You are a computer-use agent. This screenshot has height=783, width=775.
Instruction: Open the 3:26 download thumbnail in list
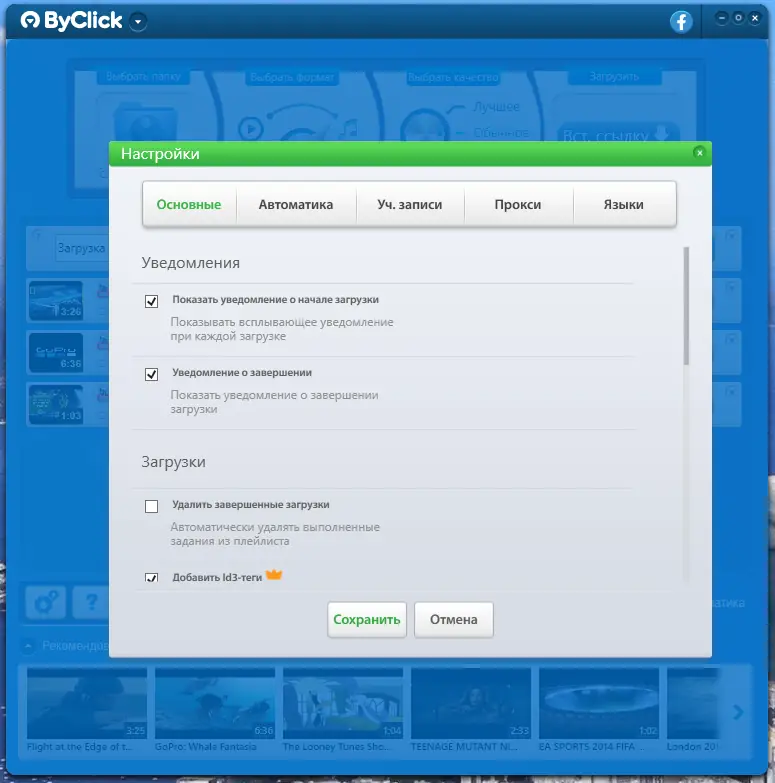point(56,301)
